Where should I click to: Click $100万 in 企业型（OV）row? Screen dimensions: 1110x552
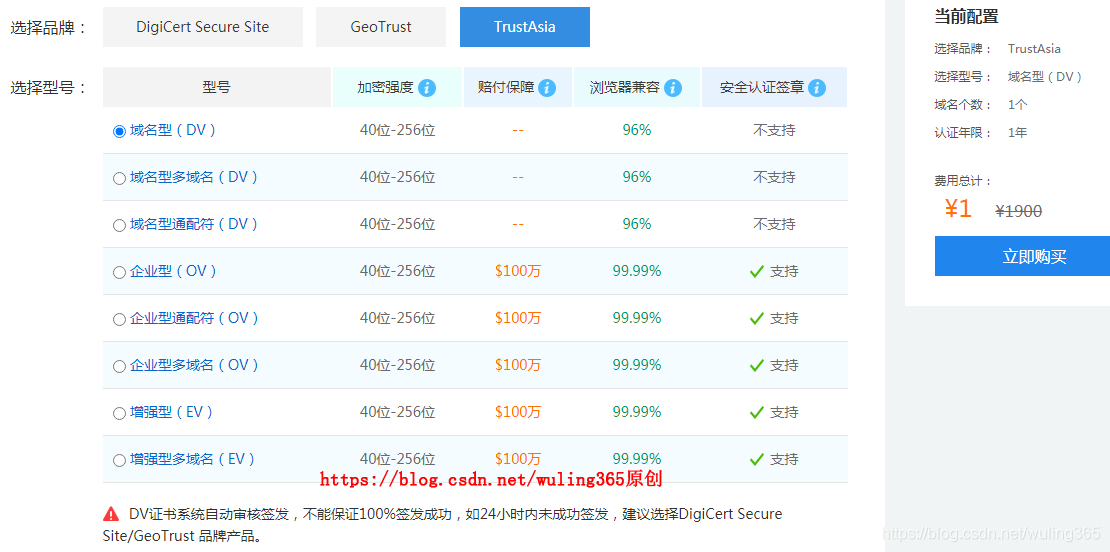(x=517, y=271)
